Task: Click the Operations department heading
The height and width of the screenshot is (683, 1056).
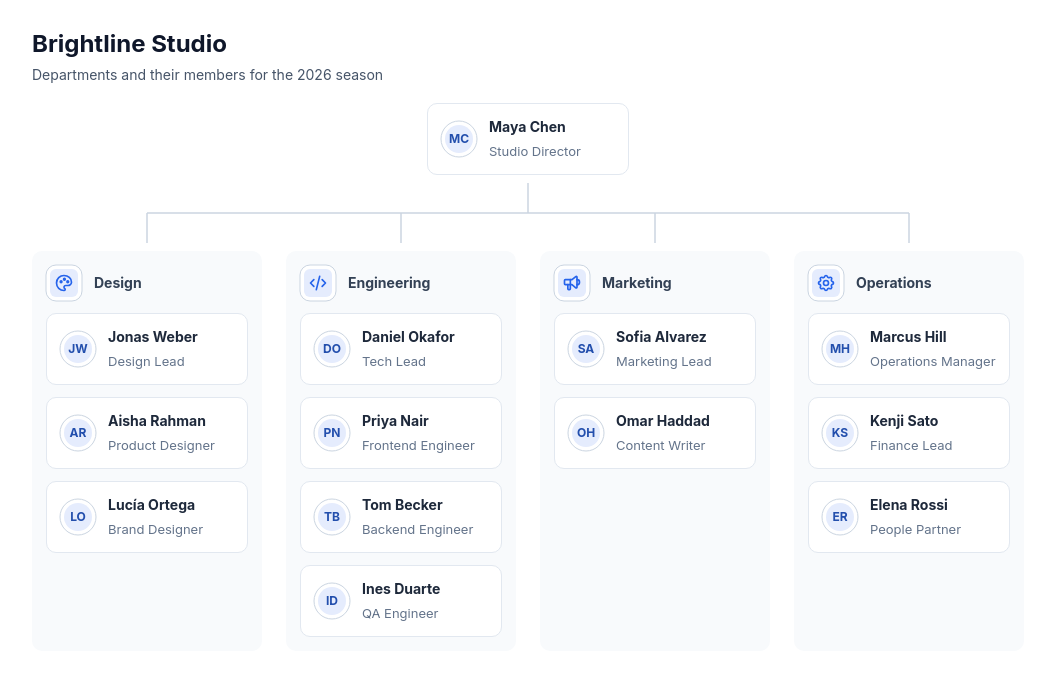Action: pyautogui.click(x=894, y=283)
